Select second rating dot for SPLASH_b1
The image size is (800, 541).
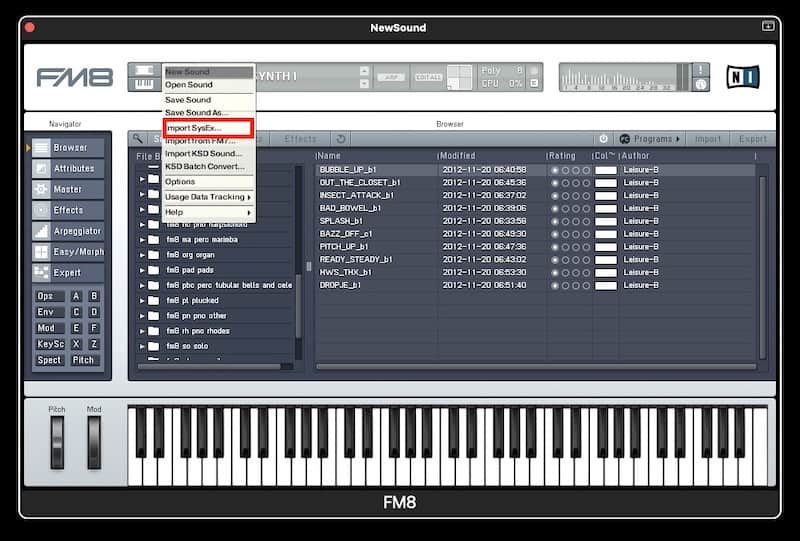(565, 221)
